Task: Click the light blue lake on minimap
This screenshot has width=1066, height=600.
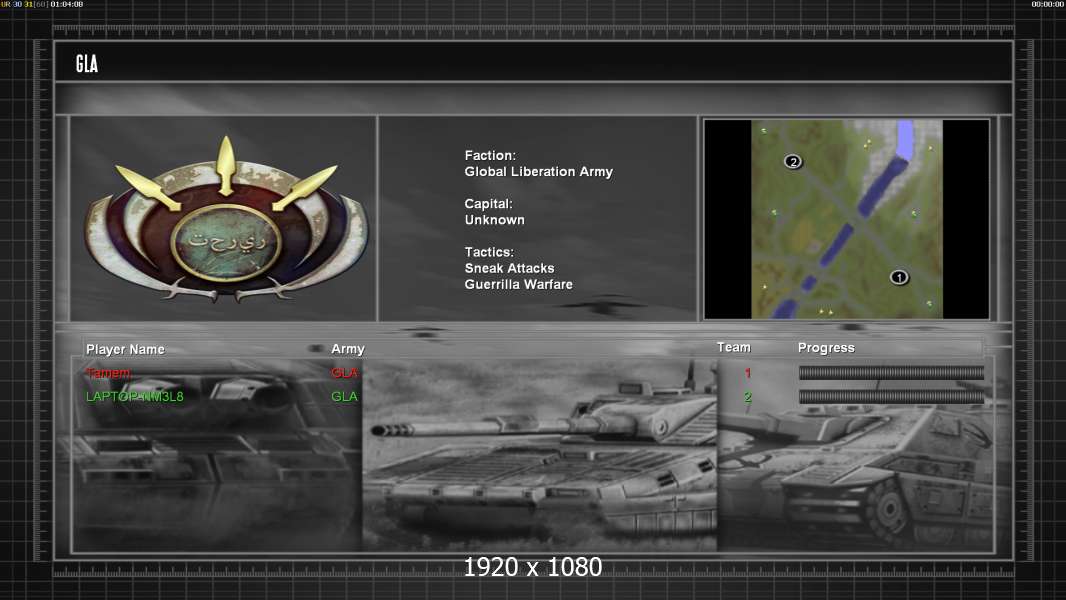Action: (905, 139)
